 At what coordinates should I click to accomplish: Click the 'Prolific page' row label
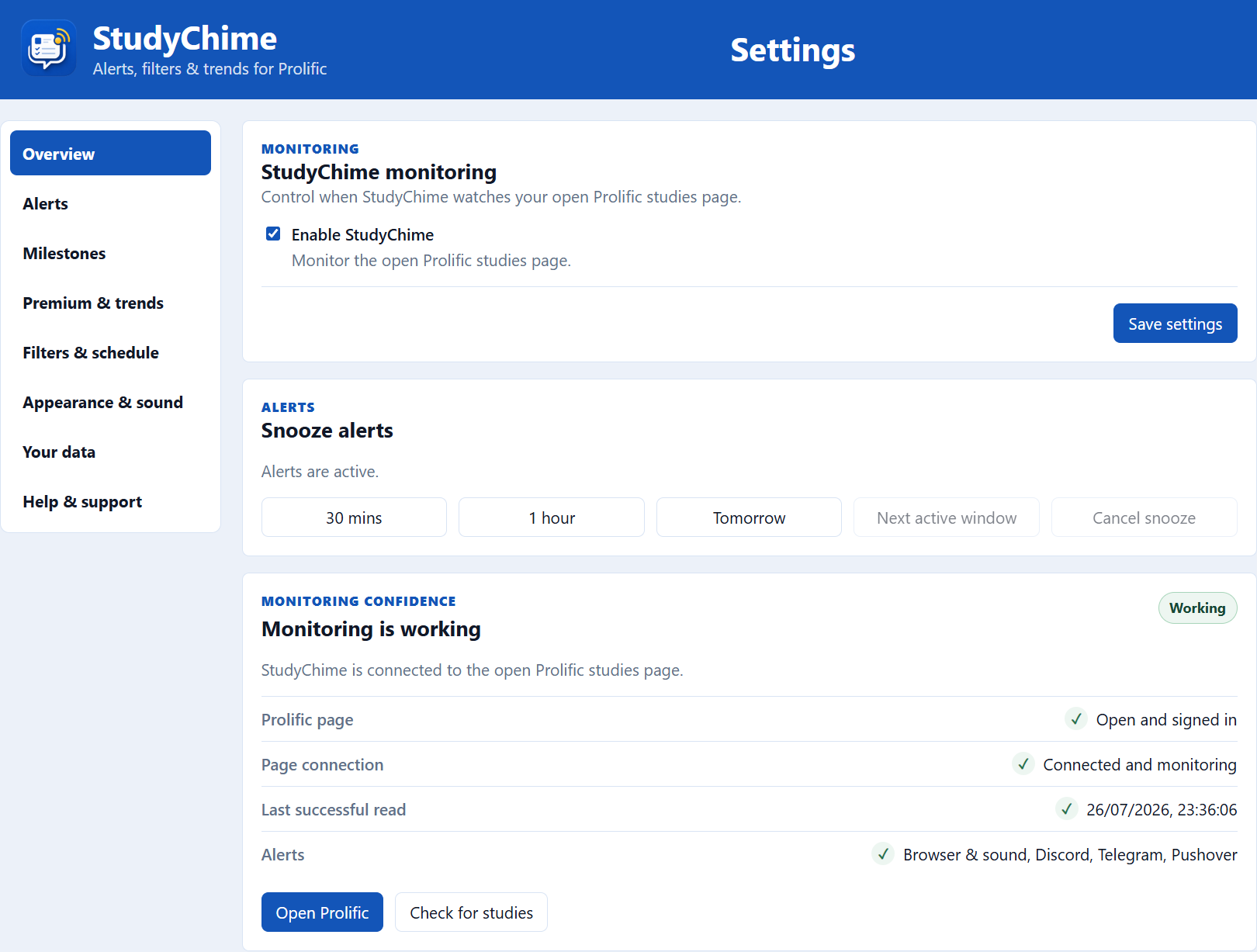307,720
